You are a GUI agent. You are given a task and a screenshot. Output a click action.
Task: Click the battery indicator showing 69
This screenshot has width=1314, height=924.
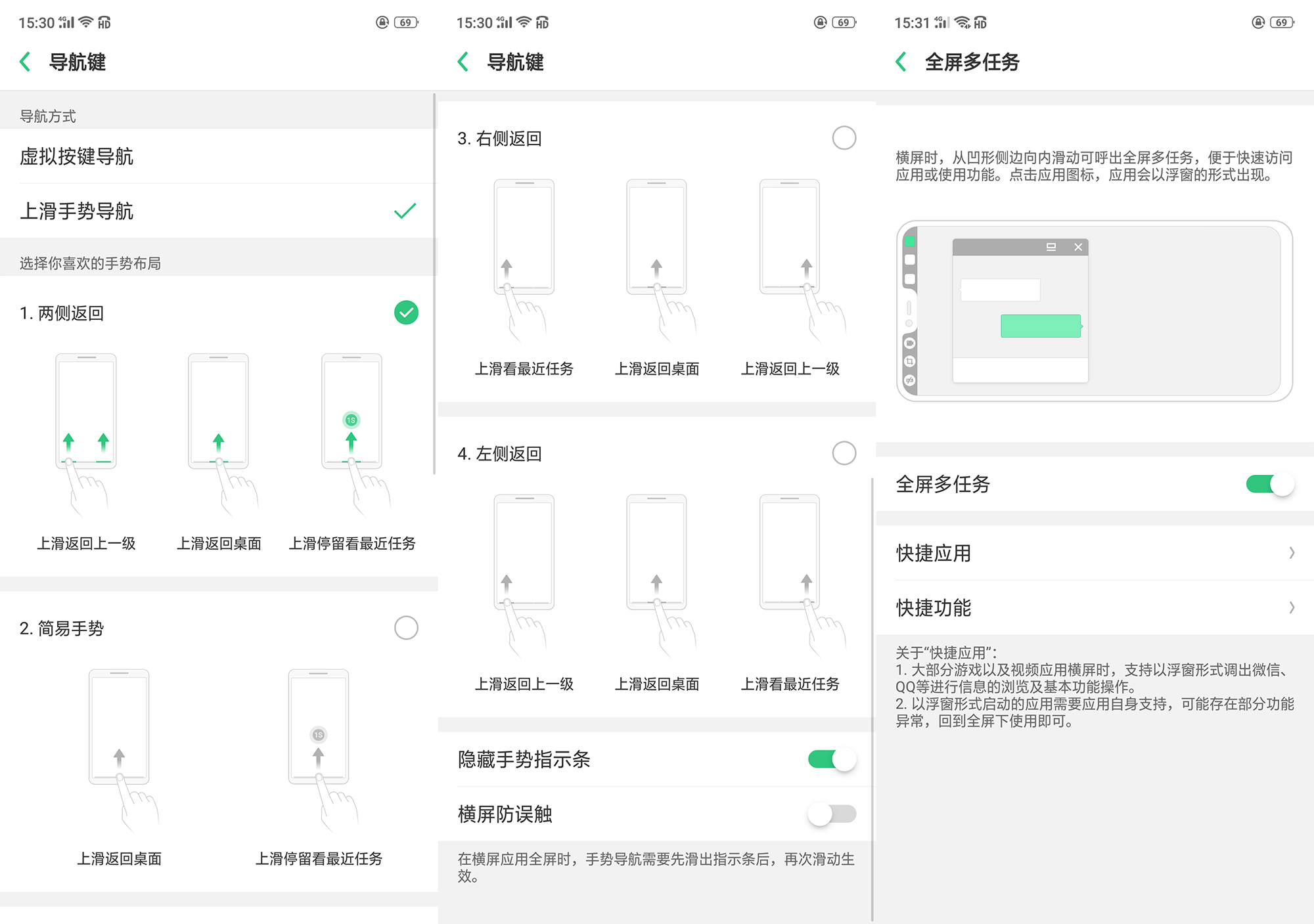pos(405,22)
